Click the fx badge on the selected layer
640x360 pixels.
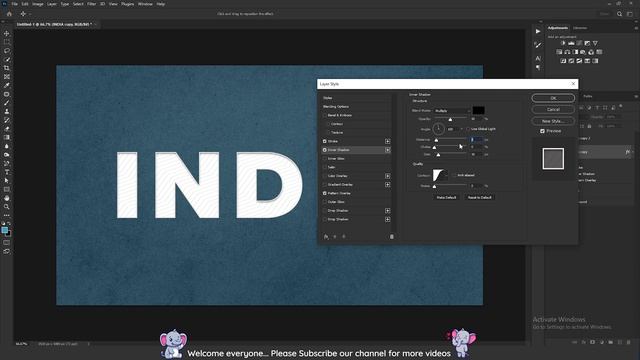click(x=628, y=152)
